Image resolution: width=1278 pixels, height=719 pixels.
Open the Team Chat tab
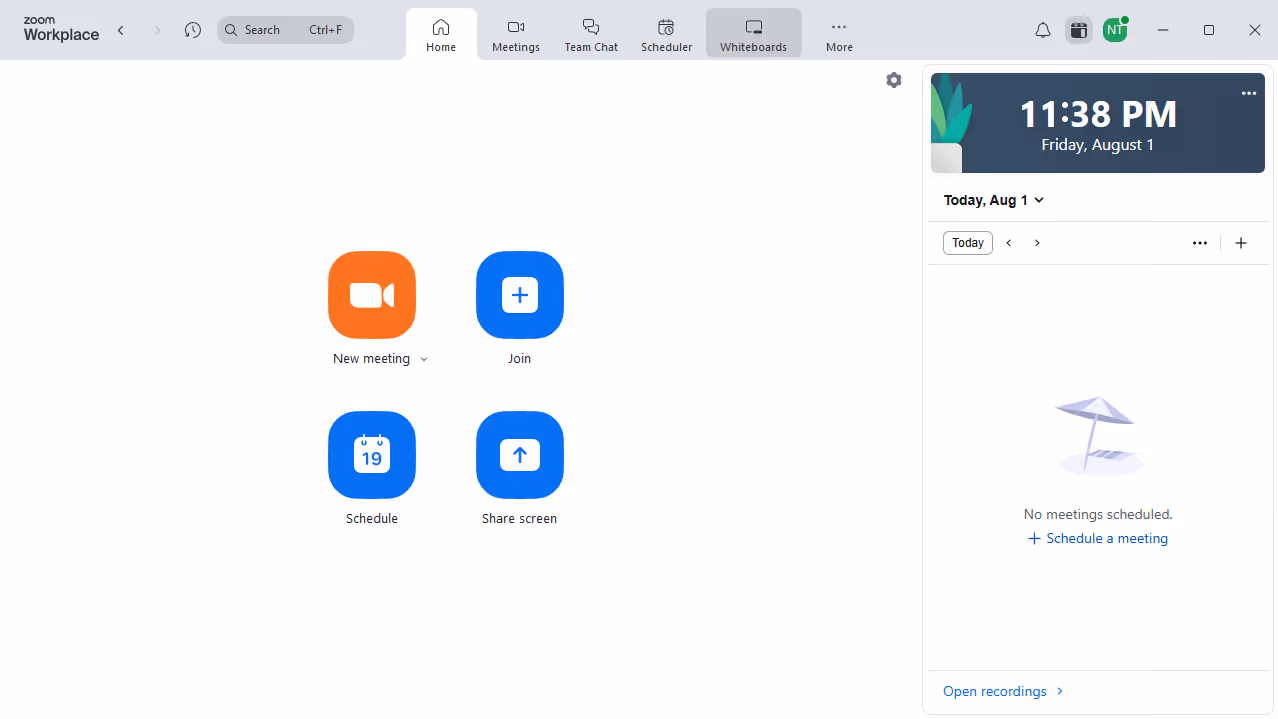pos(590,33)
